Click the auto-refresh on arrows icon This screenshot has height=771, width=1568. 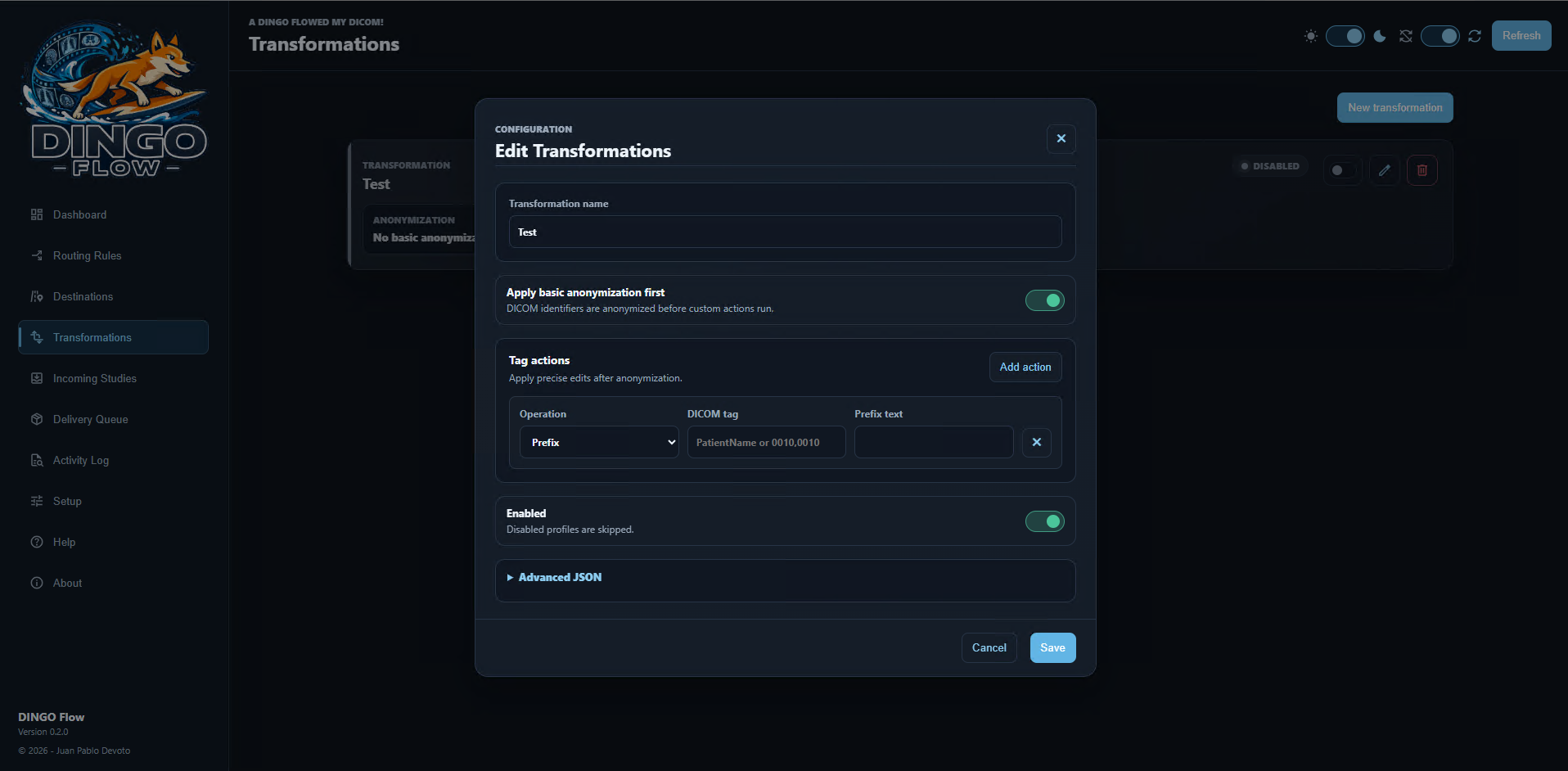pyautogui.click(x=1475, y=36)
